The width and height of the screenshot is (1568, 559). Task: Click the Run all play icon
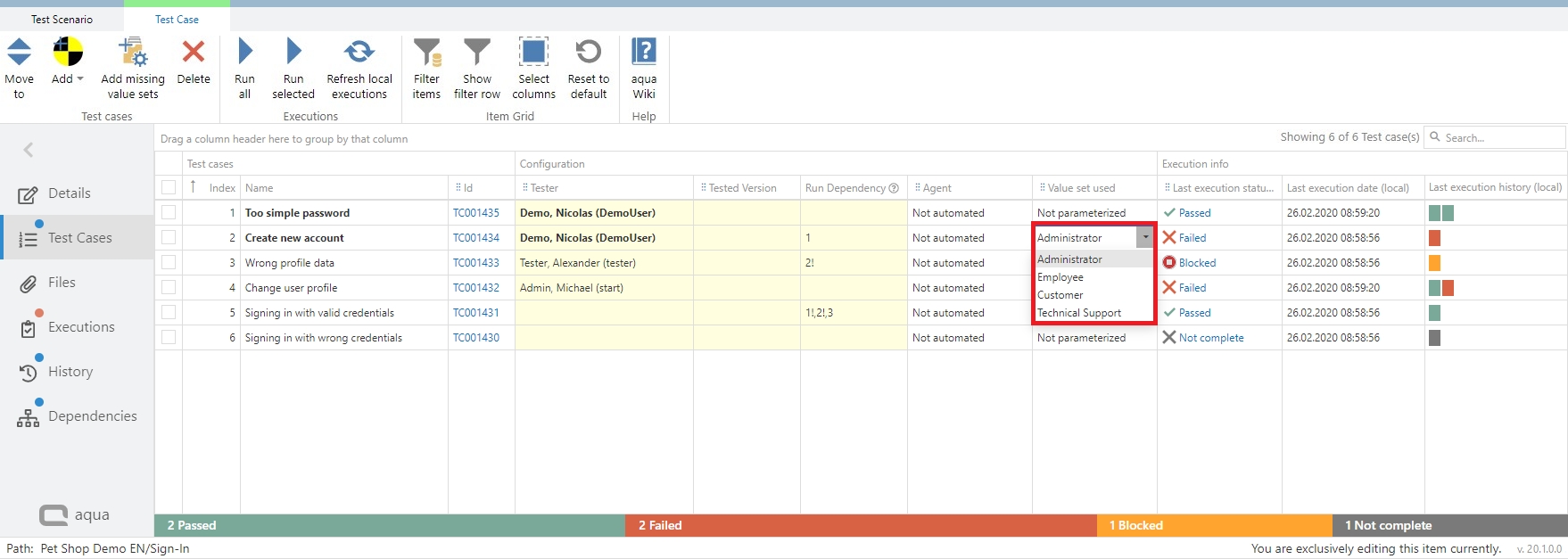[245, 52]
